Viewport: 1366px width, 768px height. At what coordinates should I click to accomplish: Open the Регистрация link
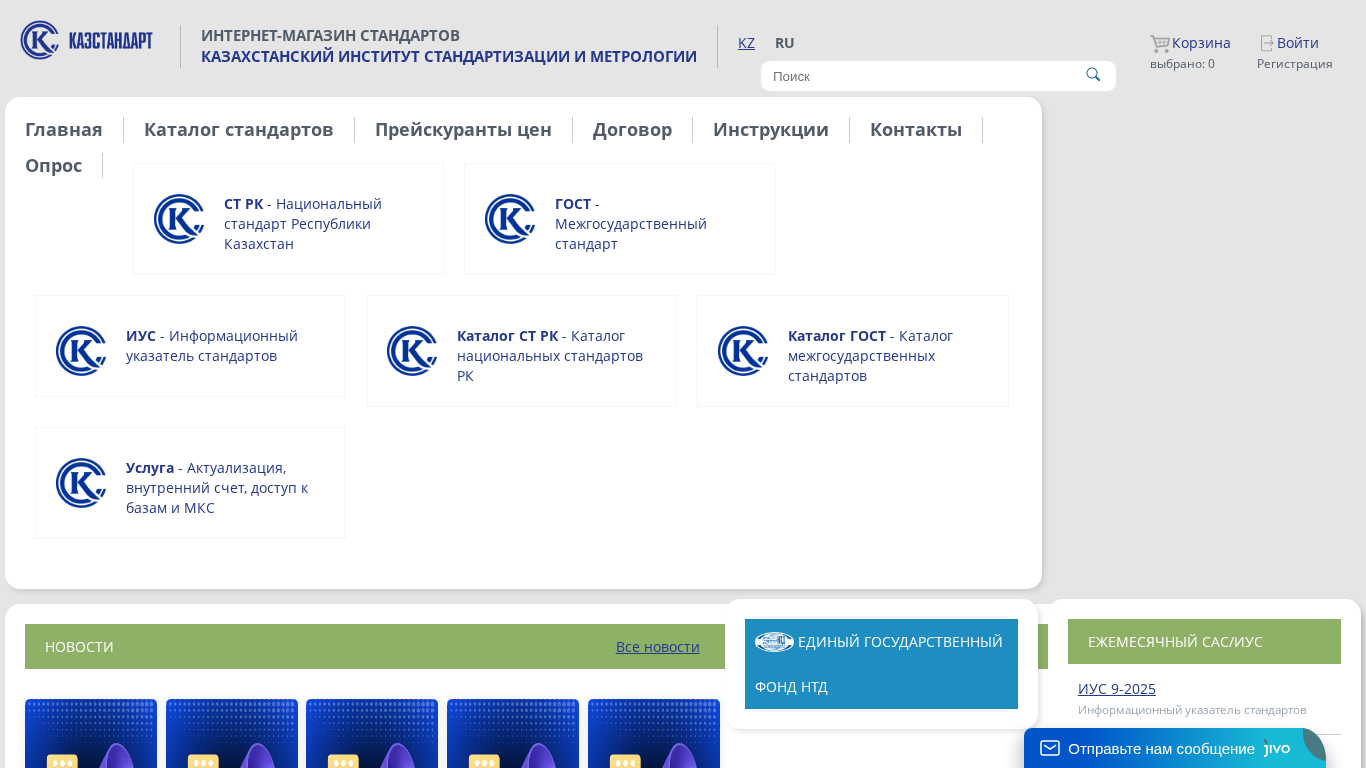point(1294,64)
